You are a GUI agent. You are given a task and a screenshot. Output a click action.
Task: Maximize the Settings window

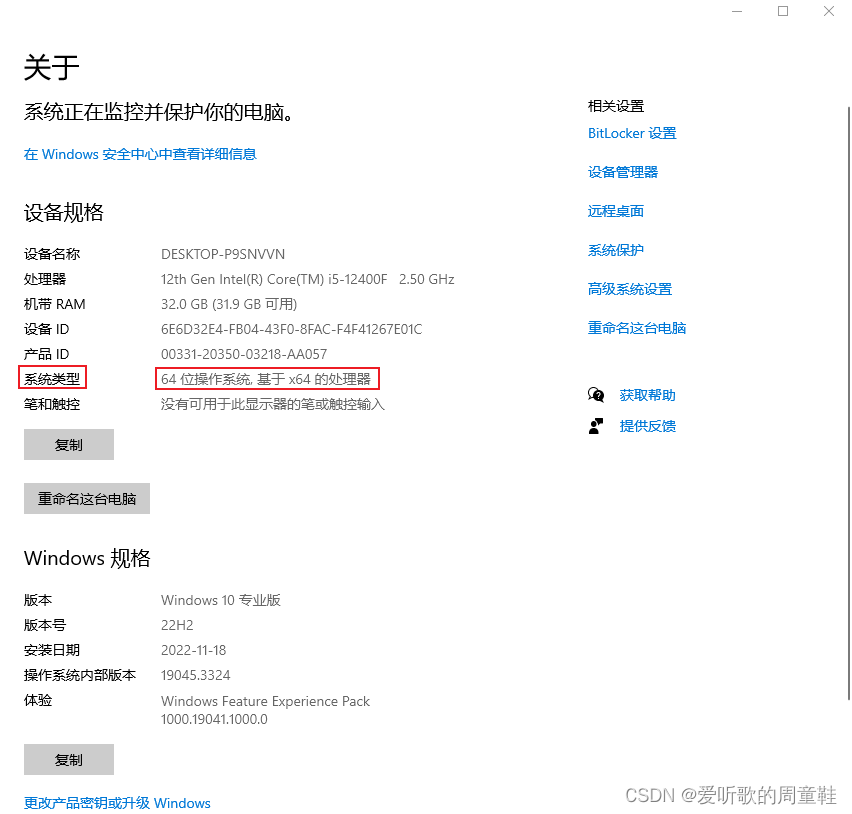point(783,11)
